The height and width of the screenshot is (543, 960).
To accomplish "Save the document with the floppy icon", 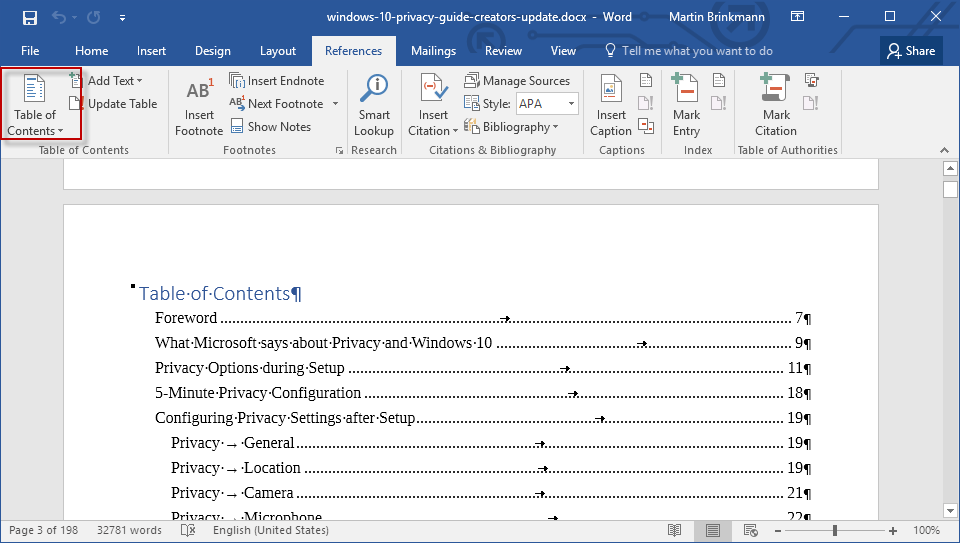I will point(29,17).
